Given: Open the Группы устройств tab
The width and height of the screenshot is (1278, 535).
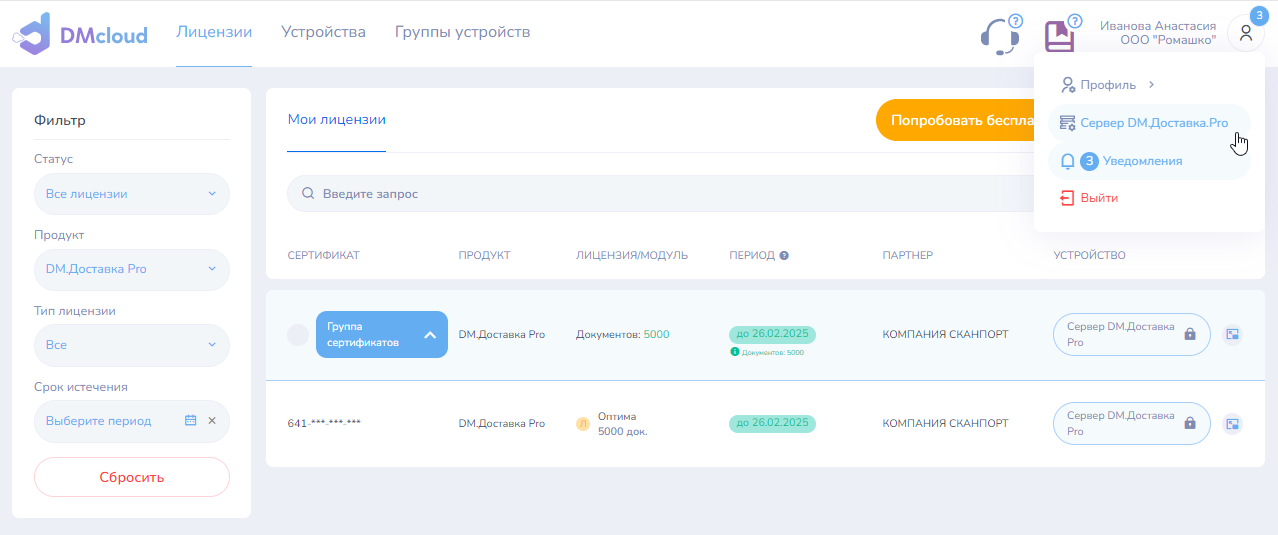Looking at the screenshot, I should [x=462, y=32].
